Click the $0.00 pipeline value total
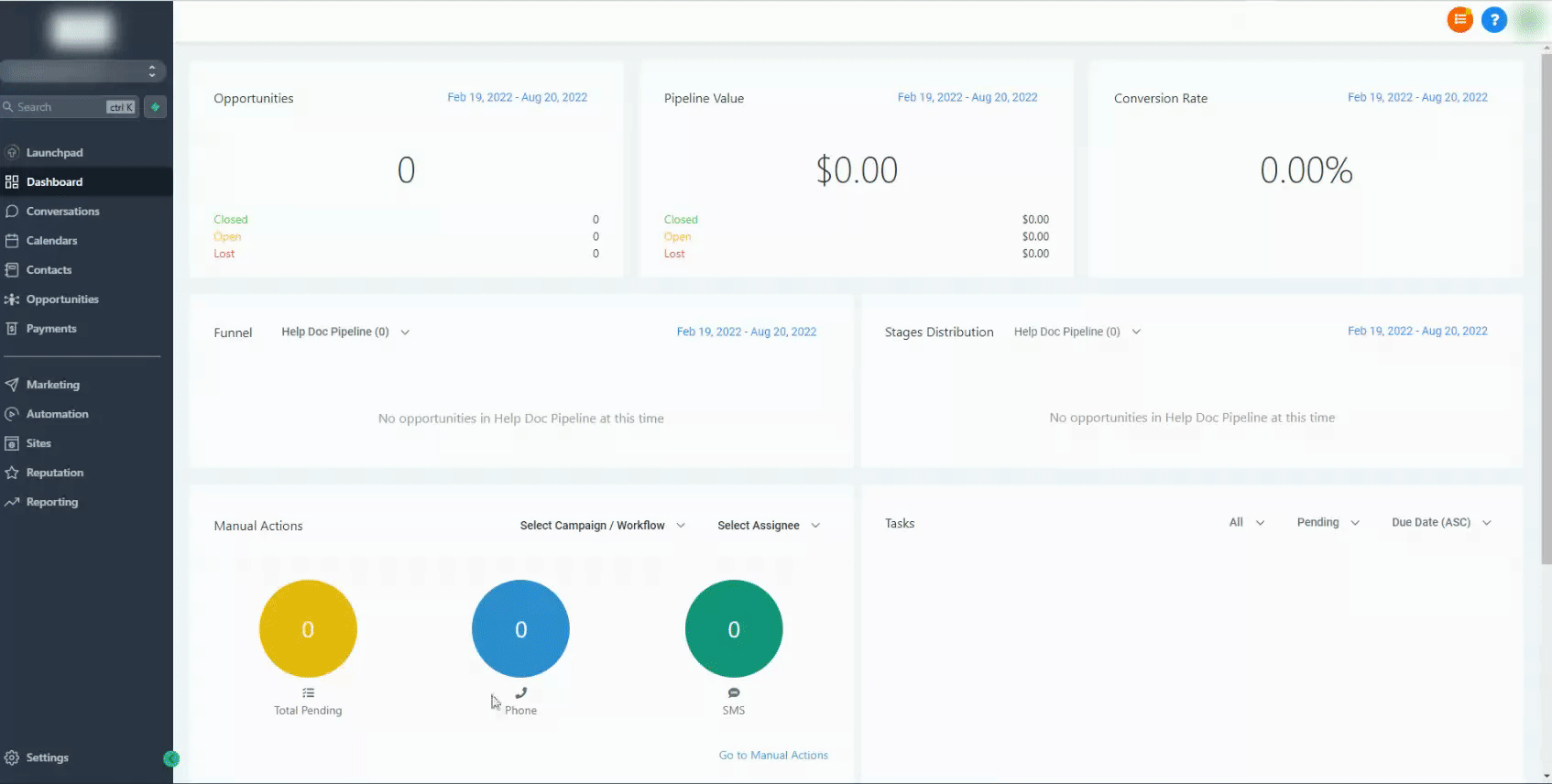The width and height of the screenshot is (1552, 784). [x=857, y=170]
